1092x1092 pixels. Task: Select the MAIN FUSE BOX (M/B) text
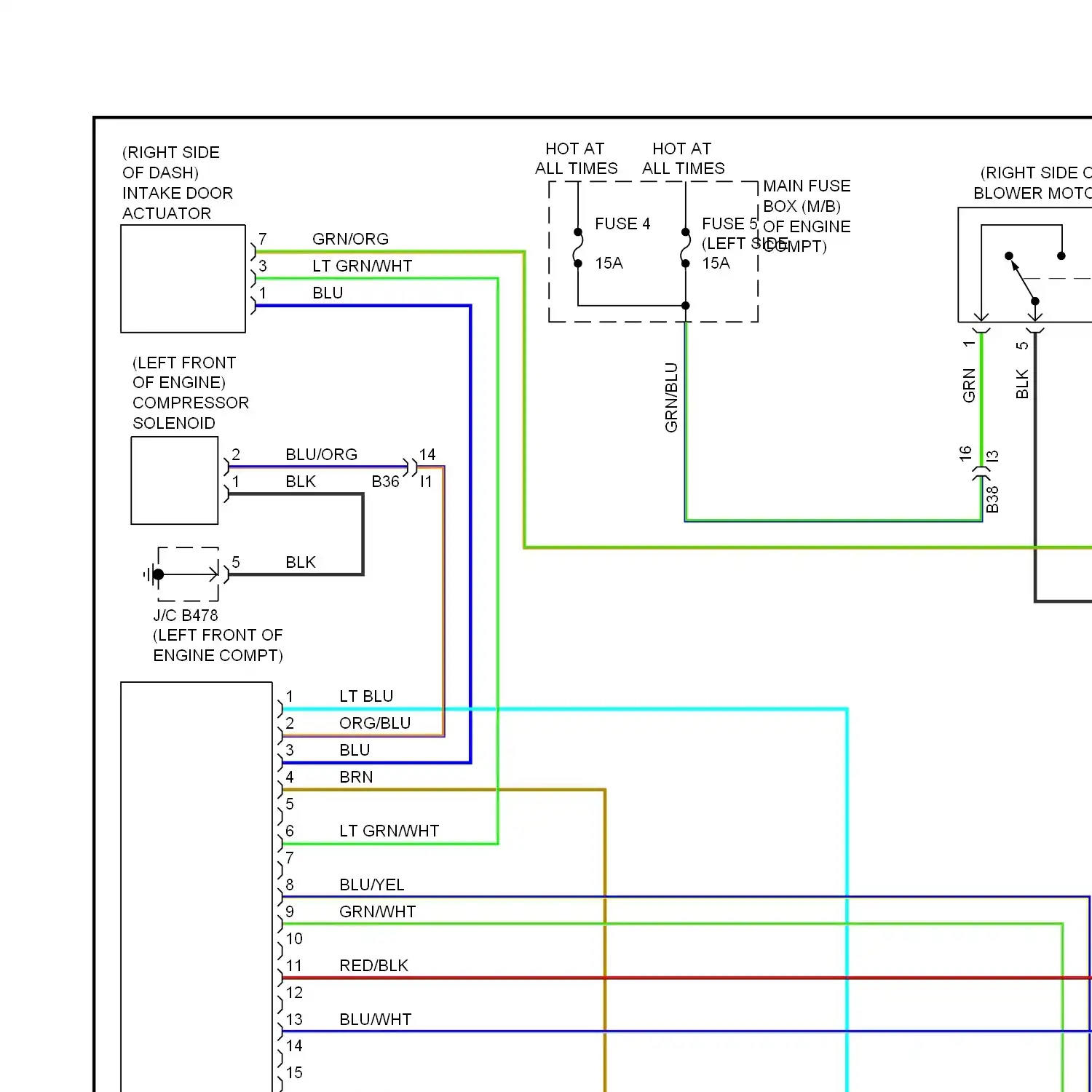click(807, 196)
